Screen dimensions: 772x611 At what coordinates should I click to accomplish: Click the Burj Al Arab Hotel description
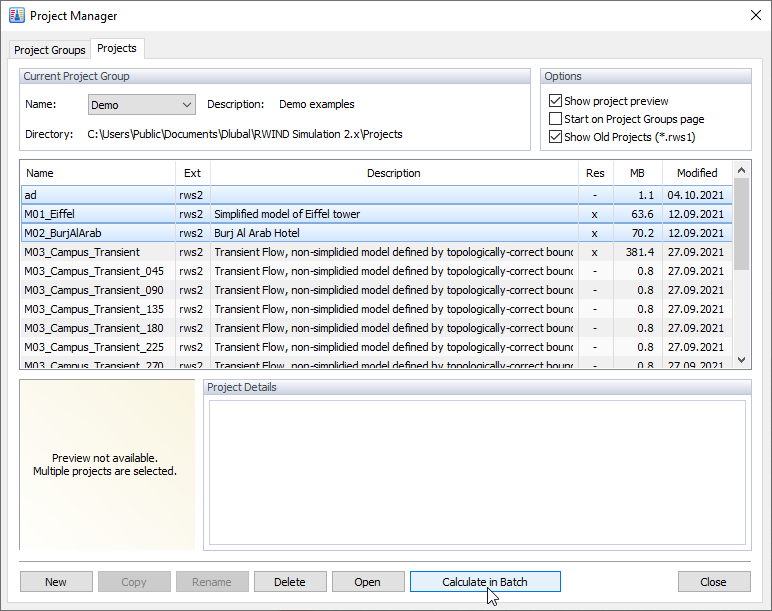(257, 233)
